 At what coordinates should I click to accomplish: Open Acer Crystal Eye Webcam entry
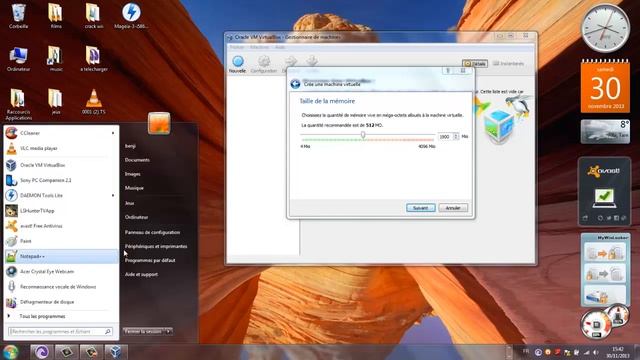point(60,271)
